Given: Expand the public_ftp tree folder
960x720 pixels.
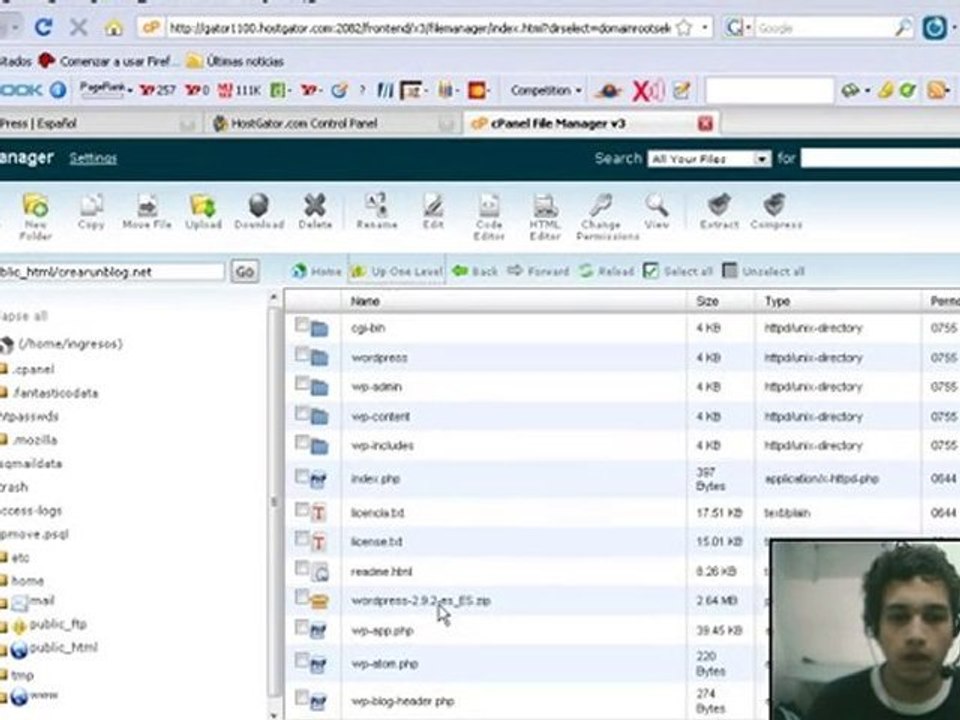Looking at the screenshot, I should click(x=4, y=625).
